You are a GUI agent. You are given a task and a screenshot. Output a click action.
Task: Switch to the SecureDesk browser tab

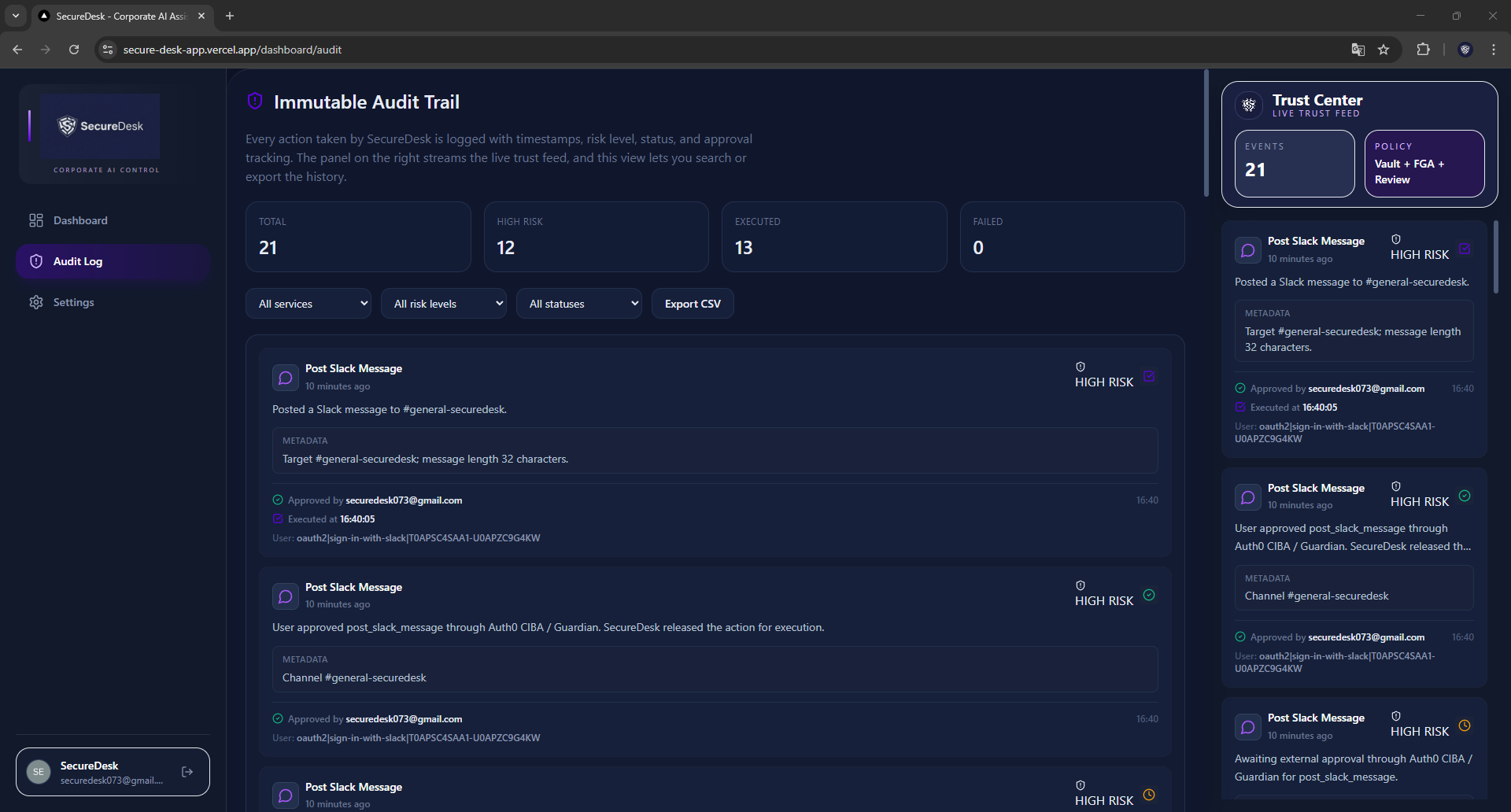[122, 16]
